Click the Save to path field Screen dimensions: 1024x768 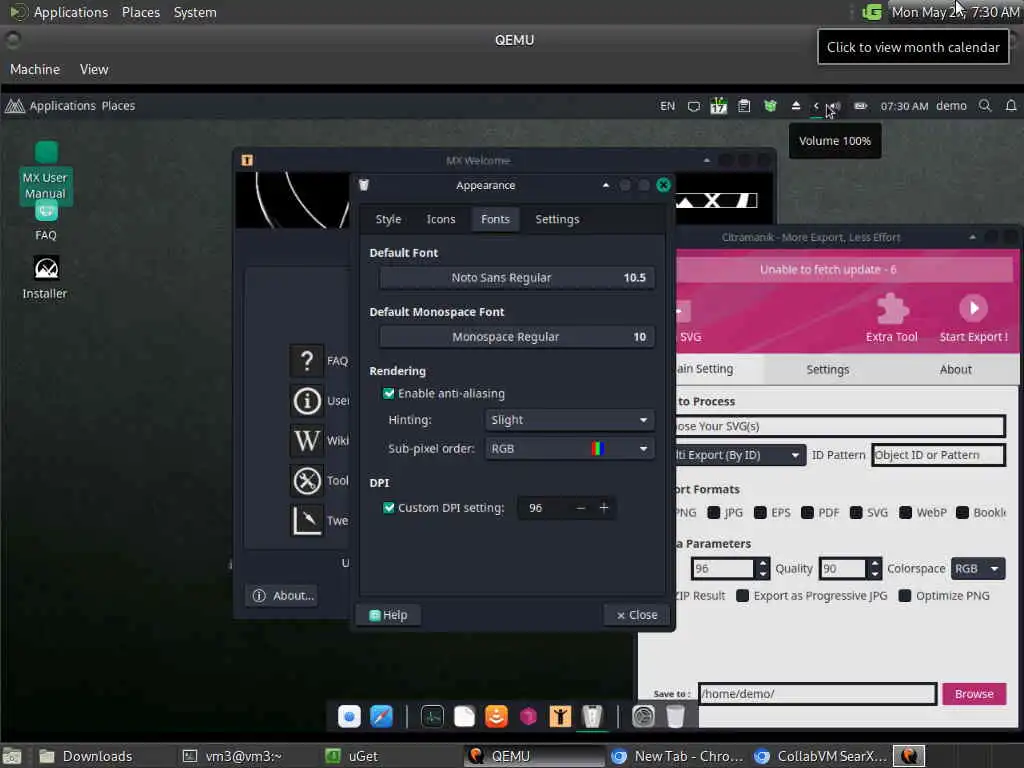click(x=818, y=694)
